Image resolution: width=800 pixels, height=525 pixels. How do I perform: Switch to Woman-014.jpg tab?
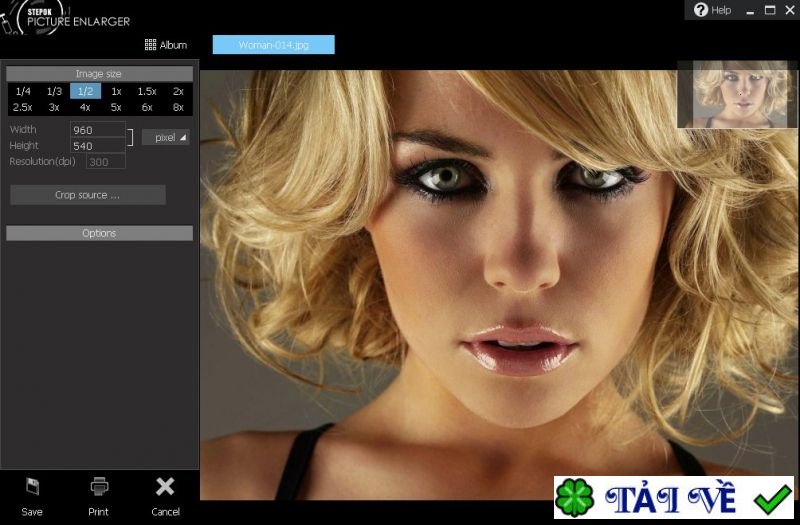274,45
